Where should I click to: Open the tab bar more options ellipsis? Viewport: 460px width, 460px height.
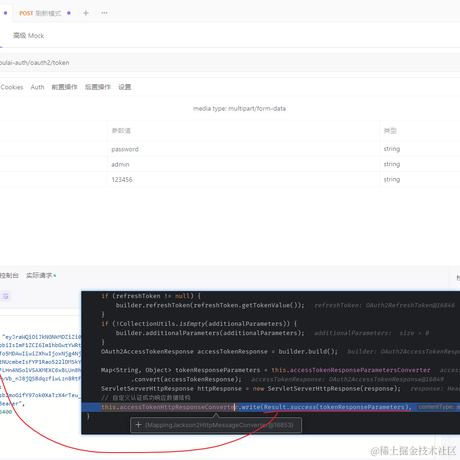point(104,13)
